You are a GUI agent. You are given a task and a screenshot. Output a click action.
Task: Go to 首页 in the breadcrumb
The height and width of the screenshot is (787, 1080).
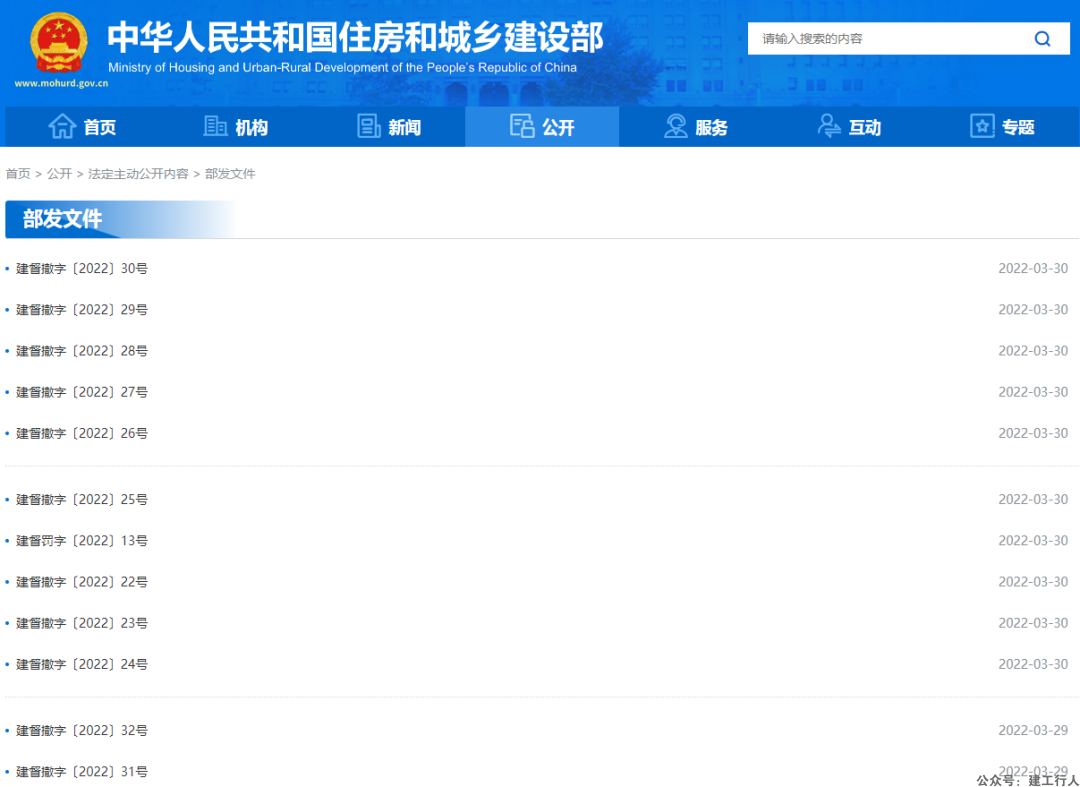point(18,174)
